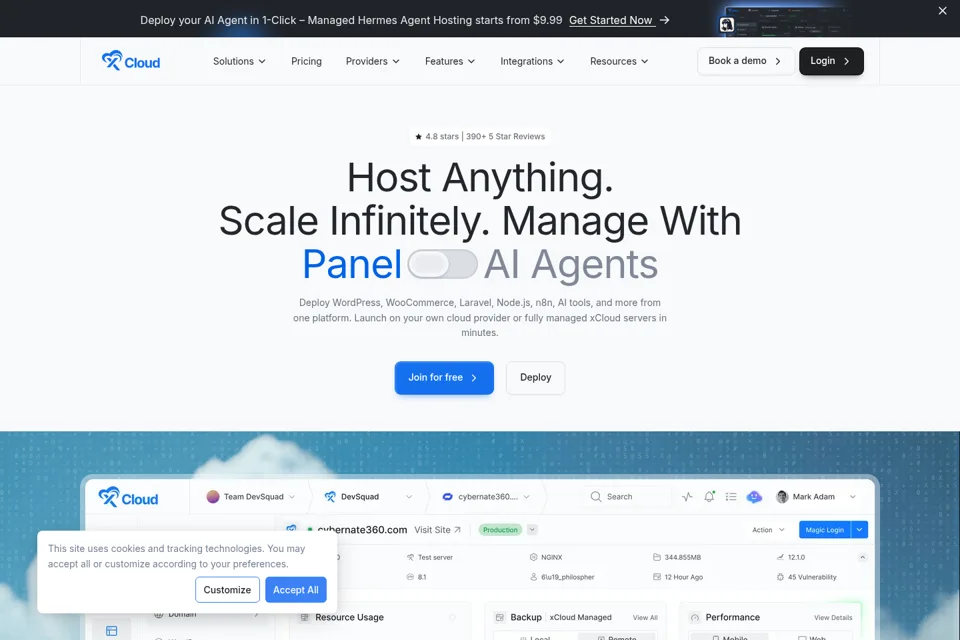Expand the Solutions menu
The height and width of the screenshot is (640, 960).
tap(239, 61)
